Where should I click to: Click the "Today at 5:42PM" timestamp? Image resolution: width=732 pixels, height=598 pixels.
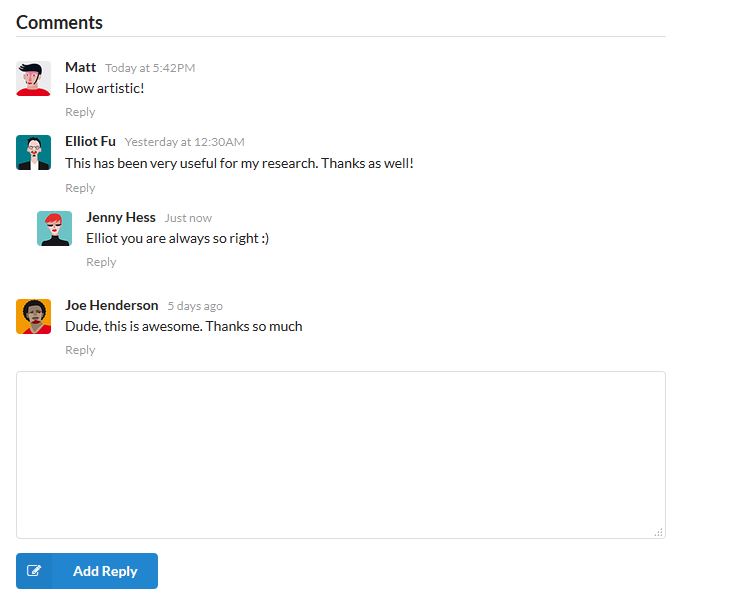[x=150, y=68]
